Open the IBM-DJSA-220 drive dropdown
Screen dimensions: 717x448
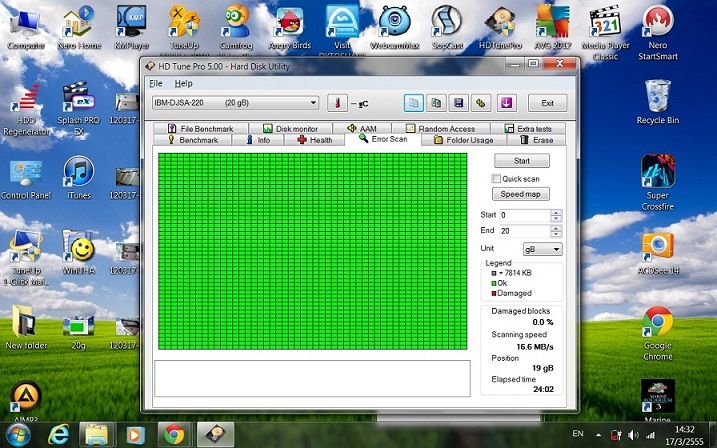234,103
